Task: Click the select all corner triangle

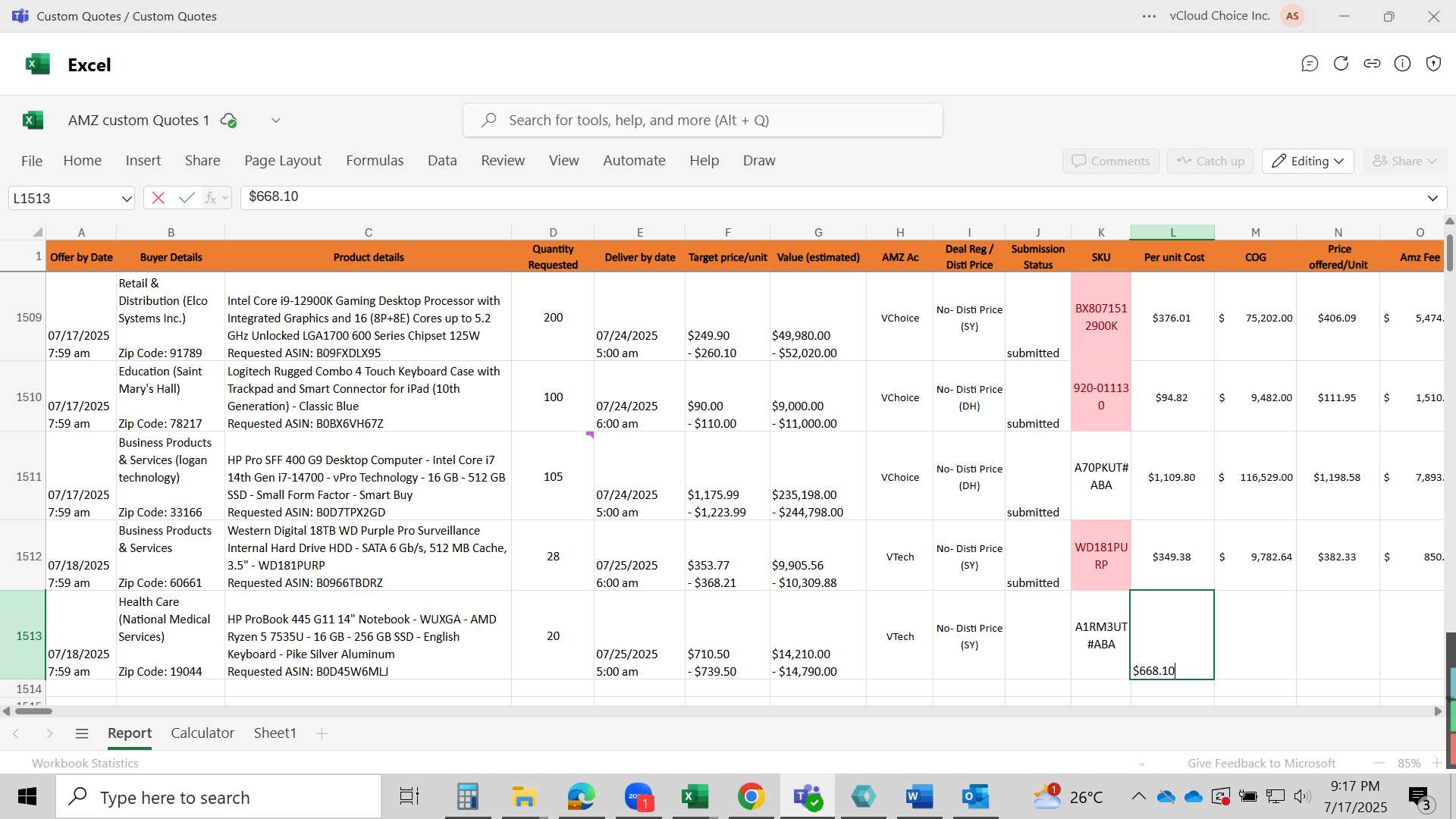Action: click(x=37, y=232)
